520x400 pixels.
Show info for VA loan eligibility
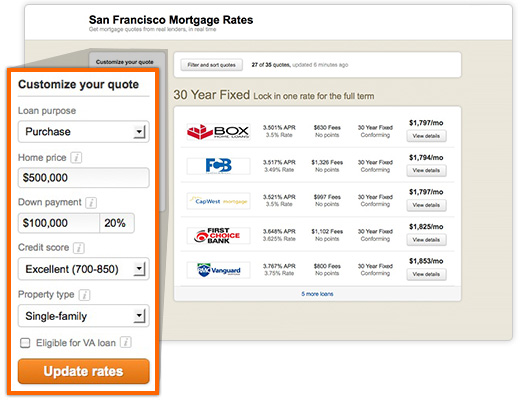pyautogui.click(x=126, y=342)
